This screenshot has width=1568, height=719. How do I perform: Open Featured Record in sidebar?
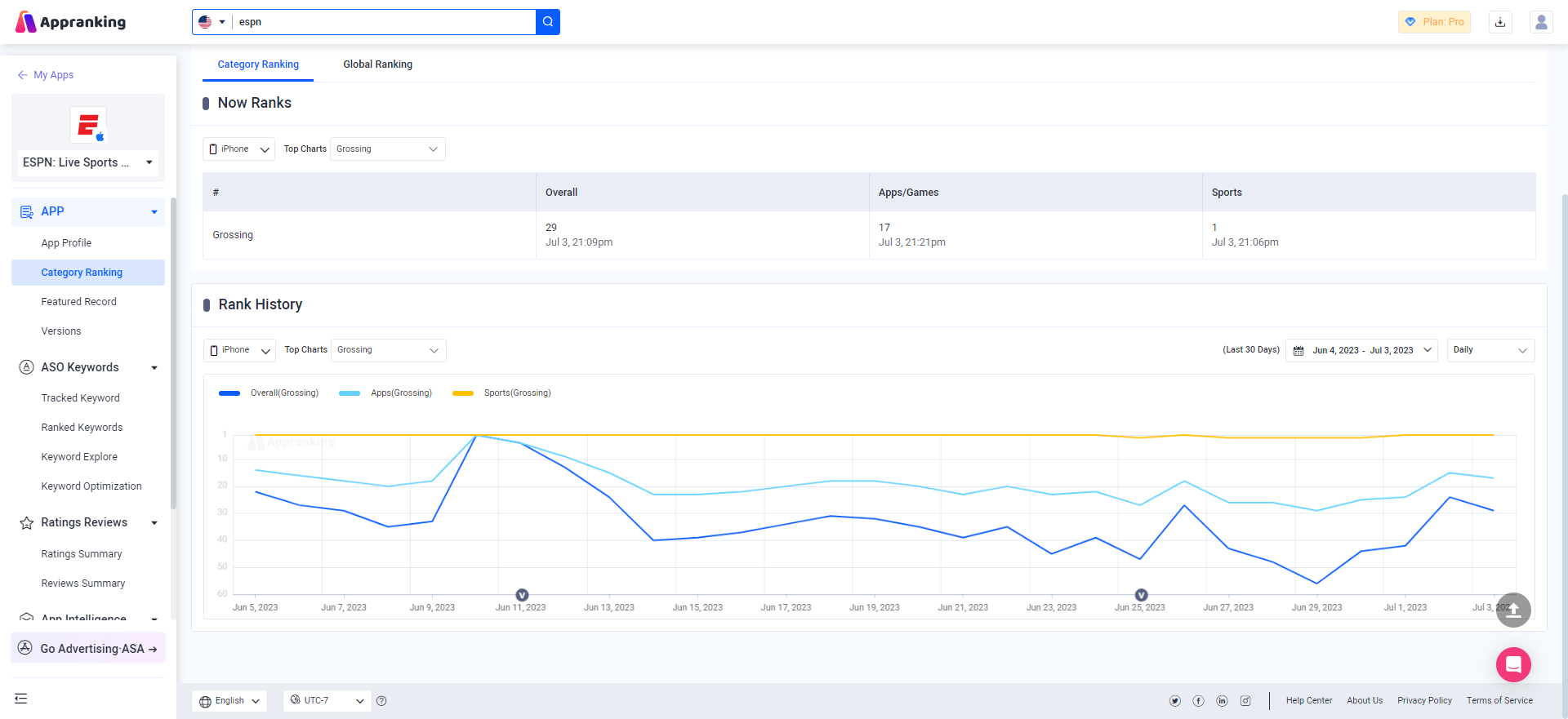click(x=78, y=302)
